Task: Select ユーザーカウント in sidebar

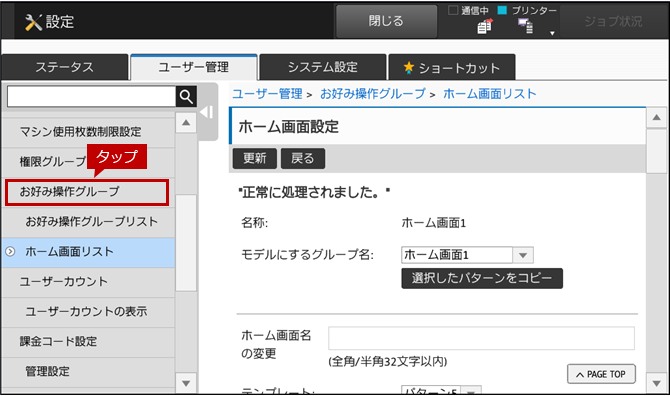Action: tap(88, 282)
